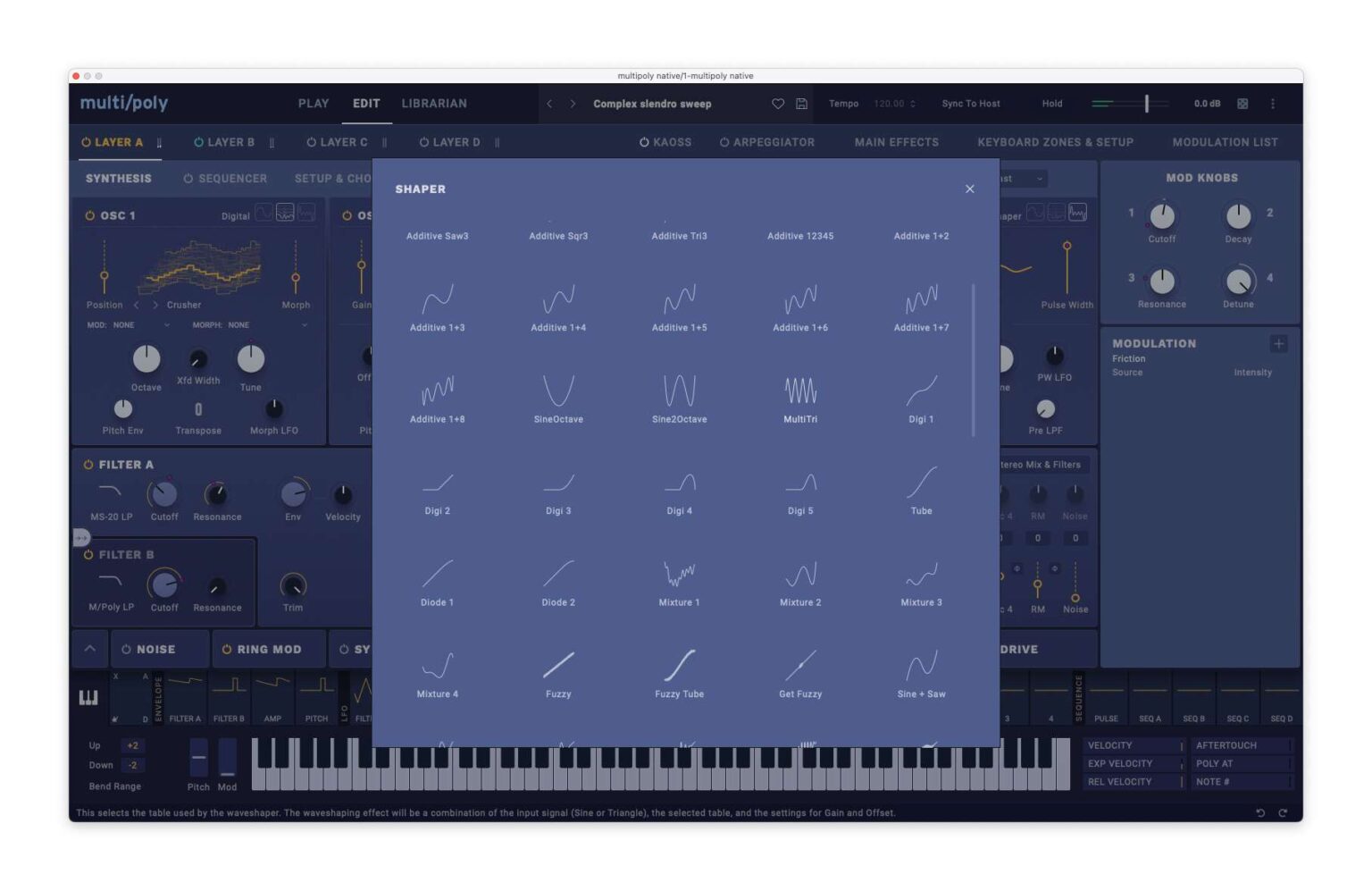This screenshot has width=1372, height=891.
Task: Choose the Digi 1 shaper curve
Action: pos(921,399)
